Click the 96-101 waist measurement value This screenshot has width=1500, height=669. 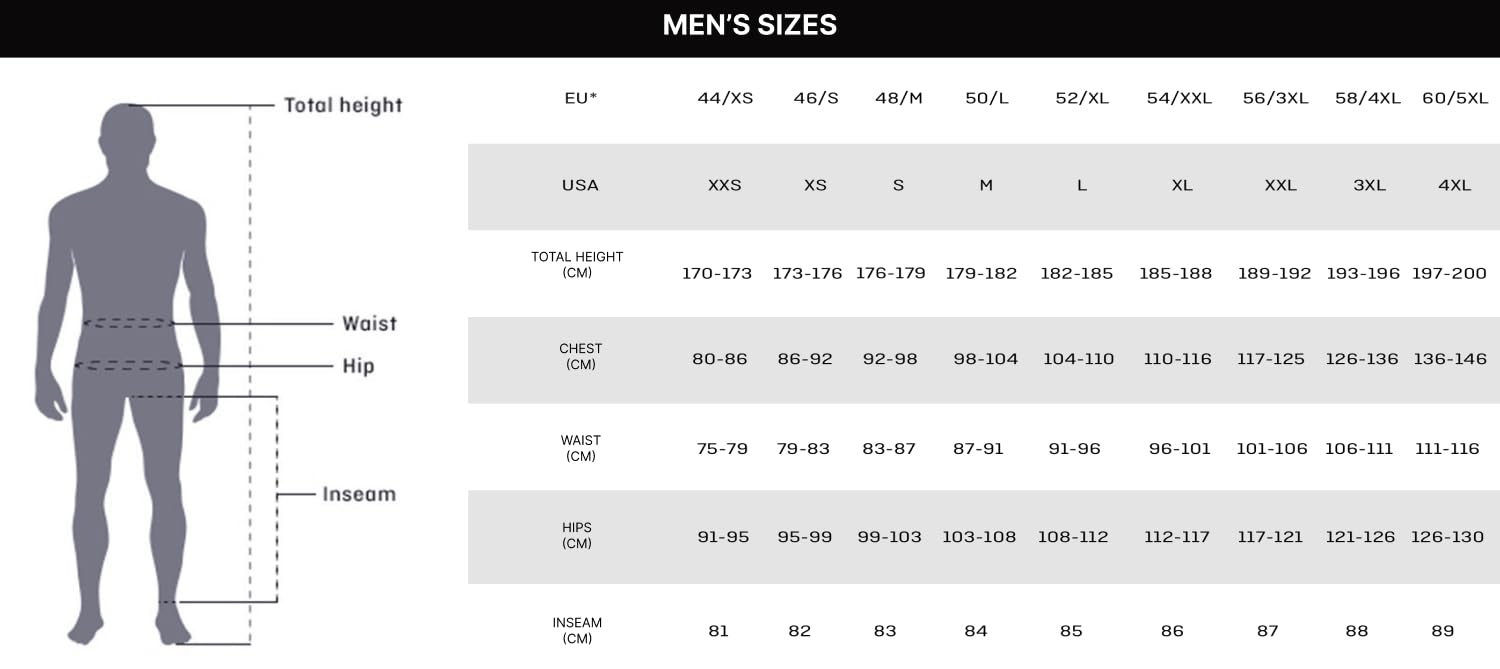(x=1180, y=449)
